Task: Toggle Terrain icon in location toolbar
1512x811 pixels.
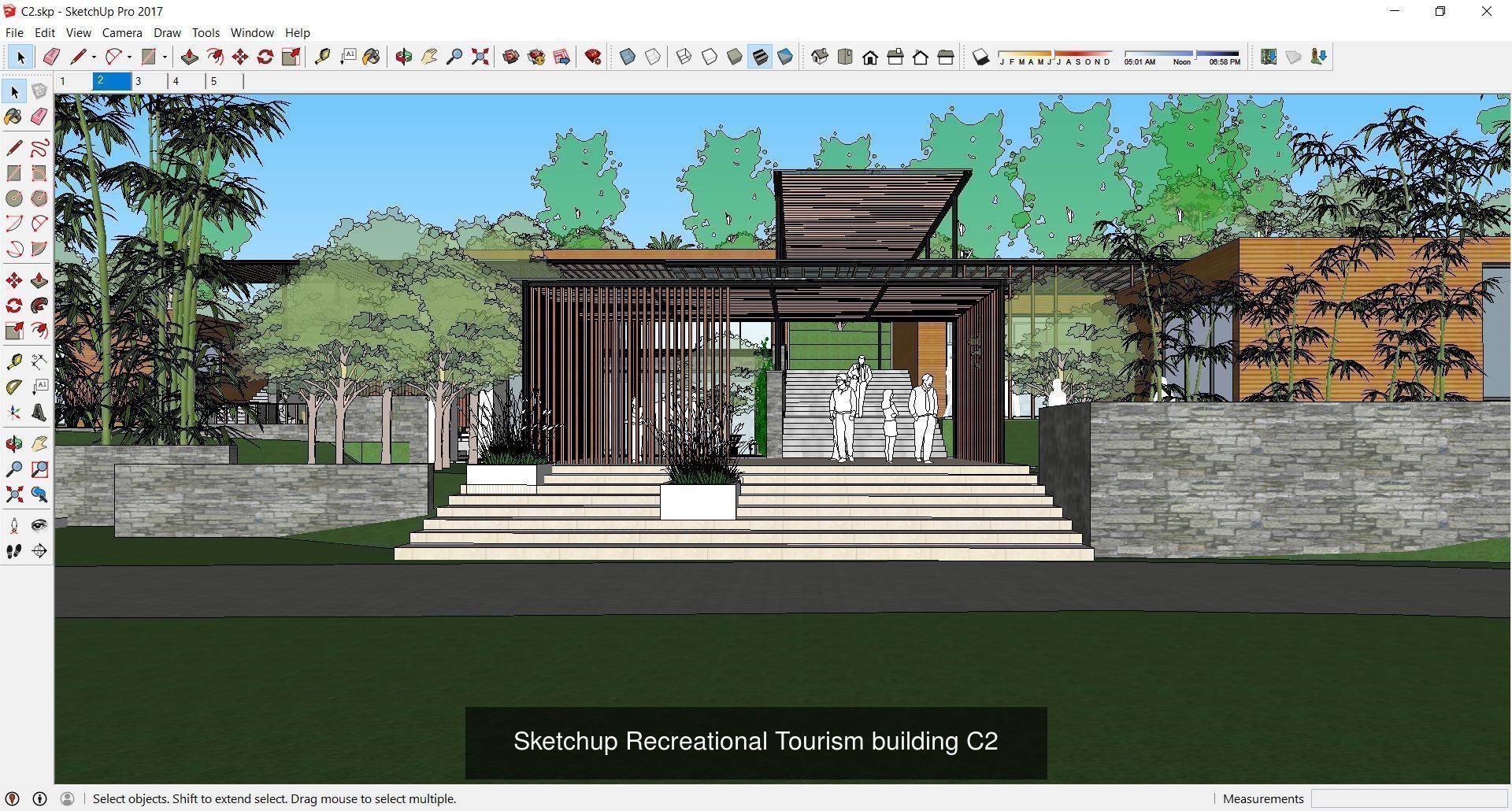Action: tap(1293, 57)
